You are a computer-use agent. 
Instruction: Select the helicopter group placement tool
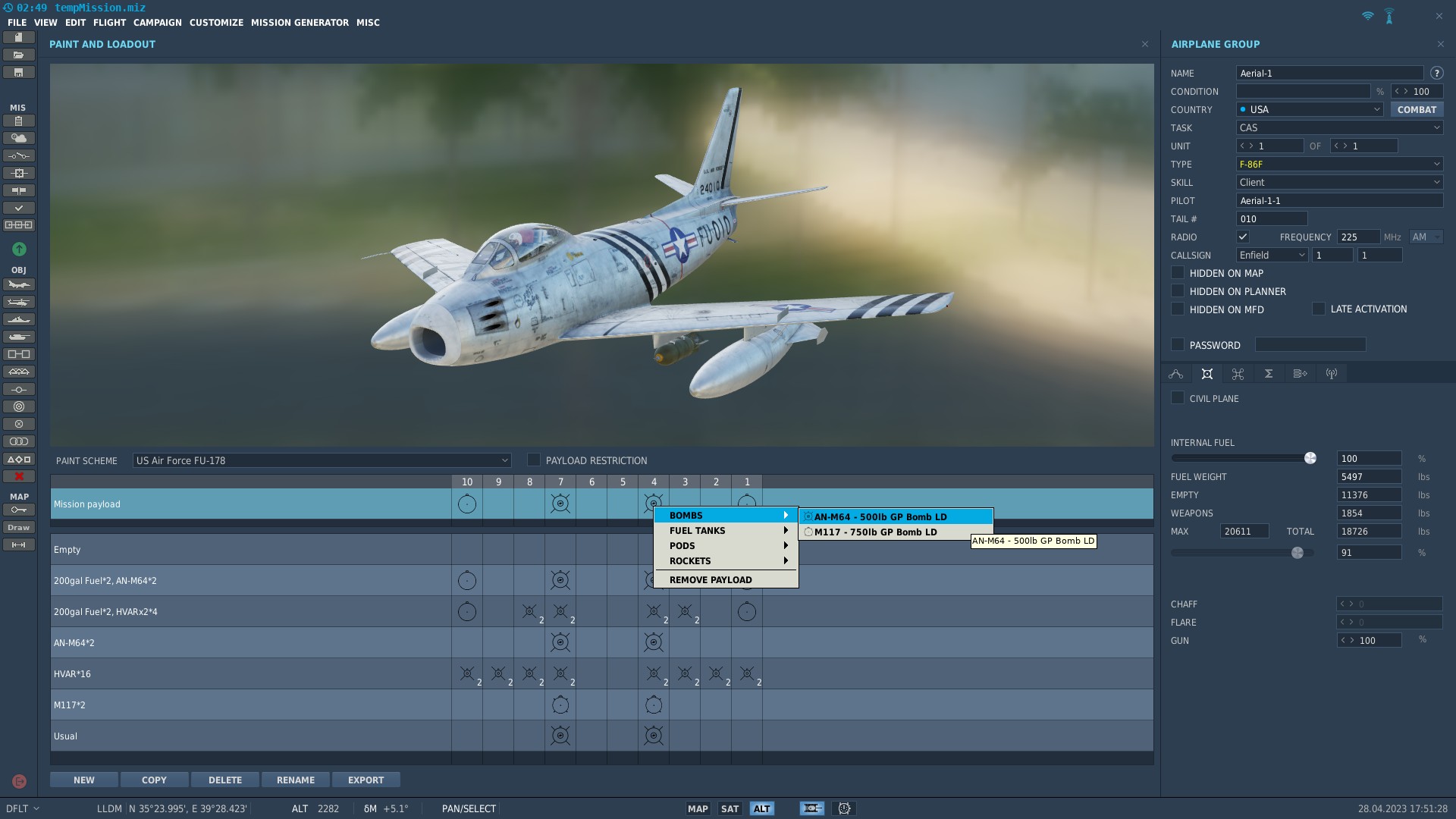point(19,303)
